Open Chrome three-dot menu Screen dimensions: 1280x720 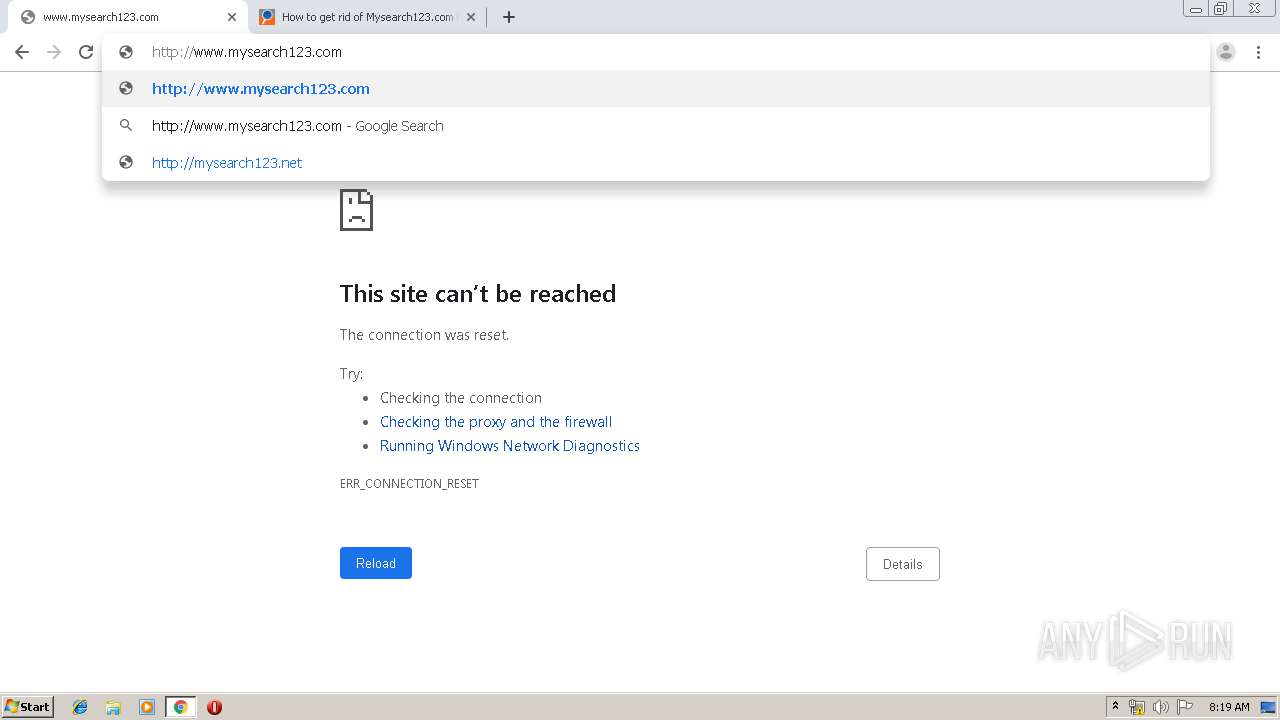point(1258,52)
